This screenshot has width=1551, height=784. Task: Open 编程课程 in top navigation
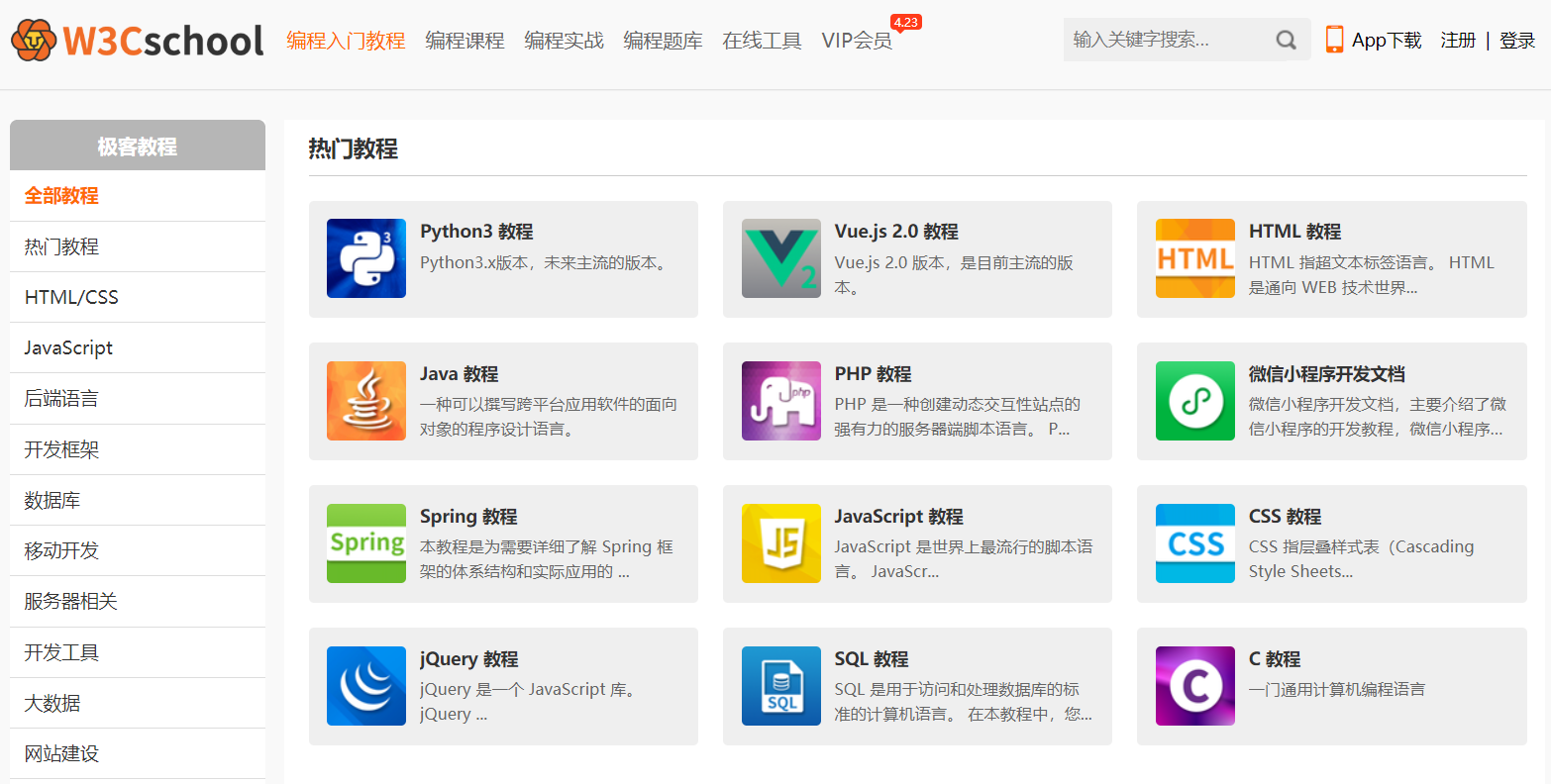pyautogui.click(x=465, y=41)
